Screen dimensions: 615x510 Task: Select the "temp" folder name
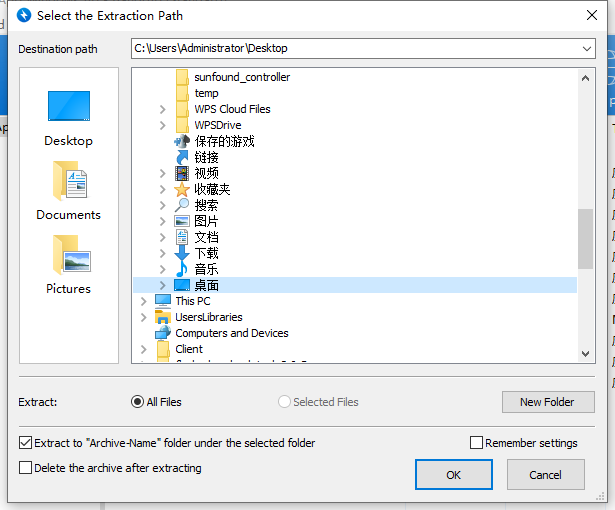pyautogui.click(x=206, y=93)
